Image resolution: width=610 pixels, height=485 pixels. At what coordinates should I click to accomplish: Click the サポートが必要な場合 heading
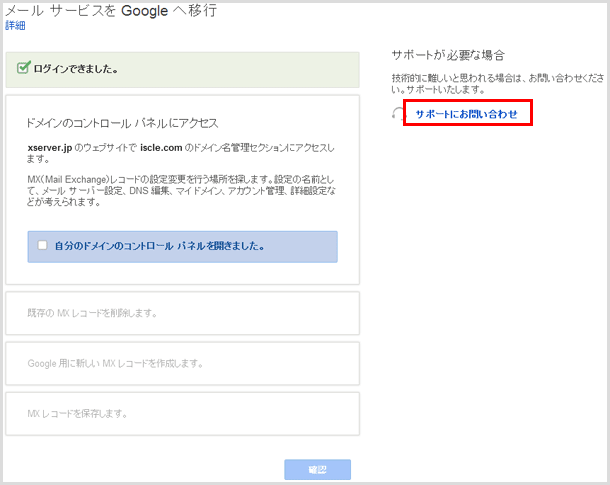click(x=448, y=55)
